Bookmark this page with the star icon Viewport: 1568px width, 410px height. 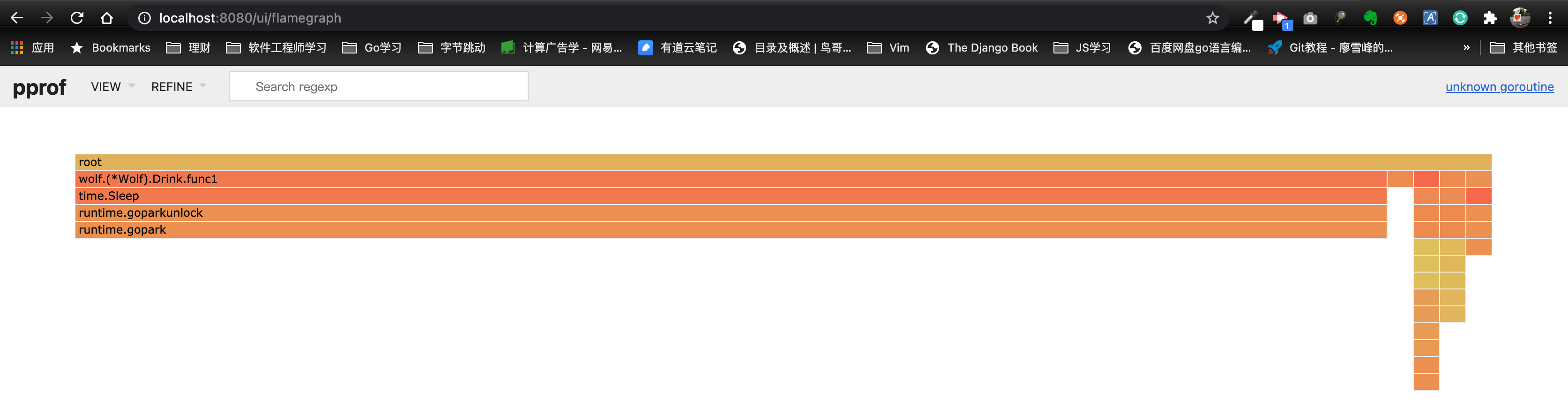point(1212,18)
